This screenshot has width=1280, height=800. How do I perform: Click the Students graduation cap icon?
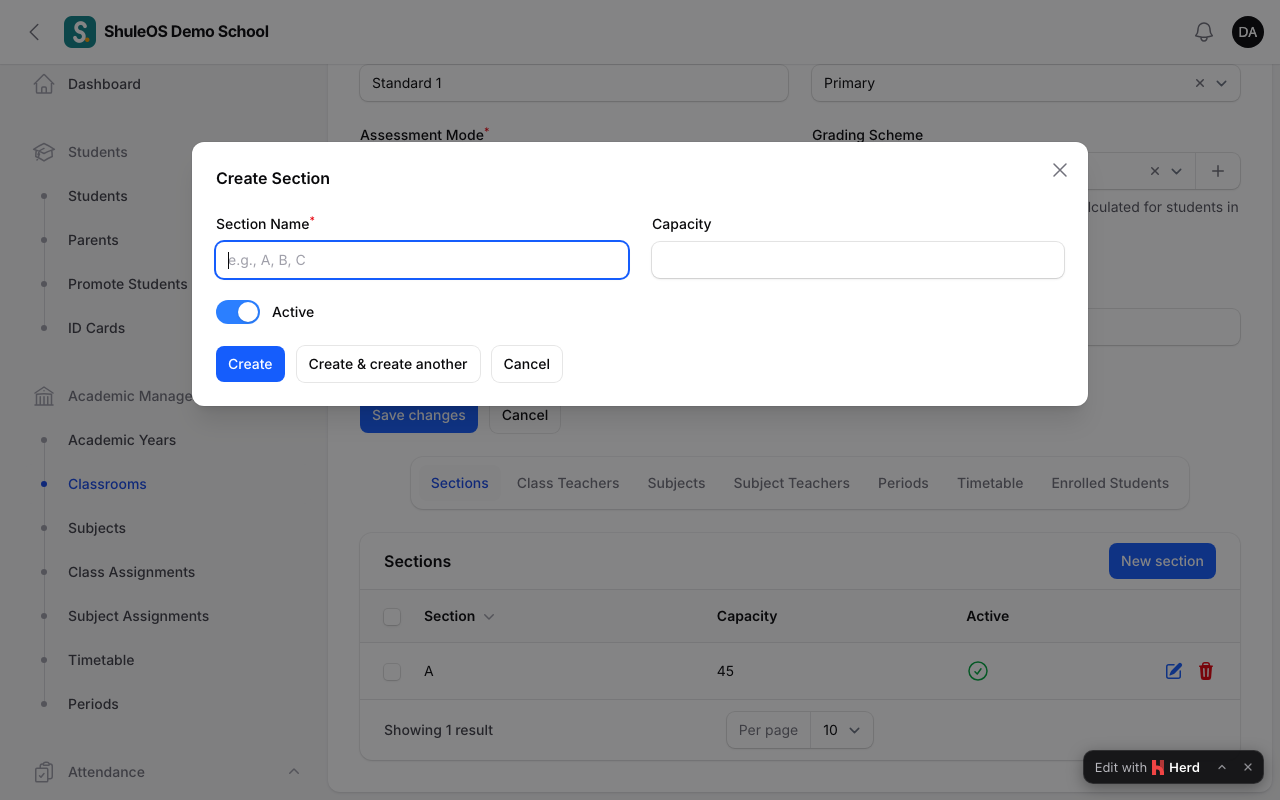click(44, 152)
